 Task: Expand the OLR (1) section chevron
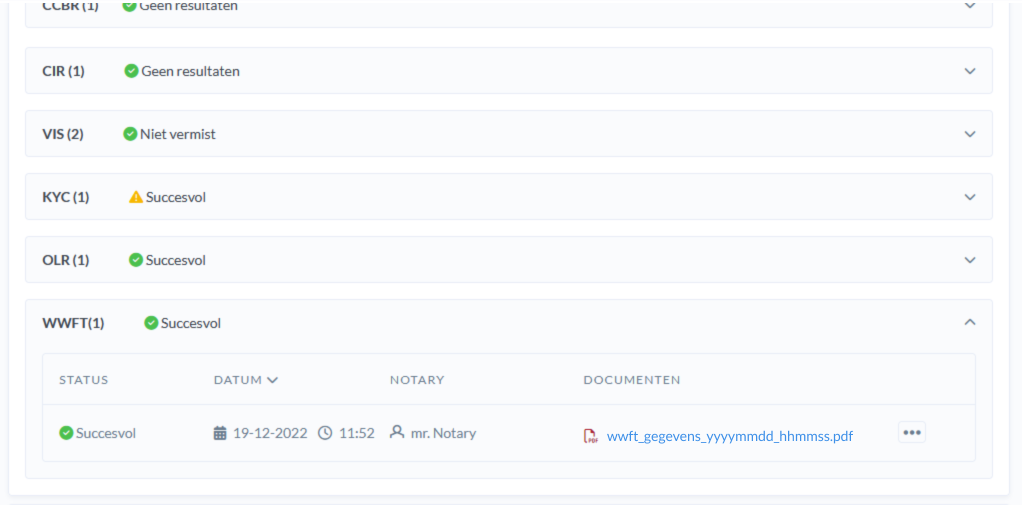coord(969,260)
